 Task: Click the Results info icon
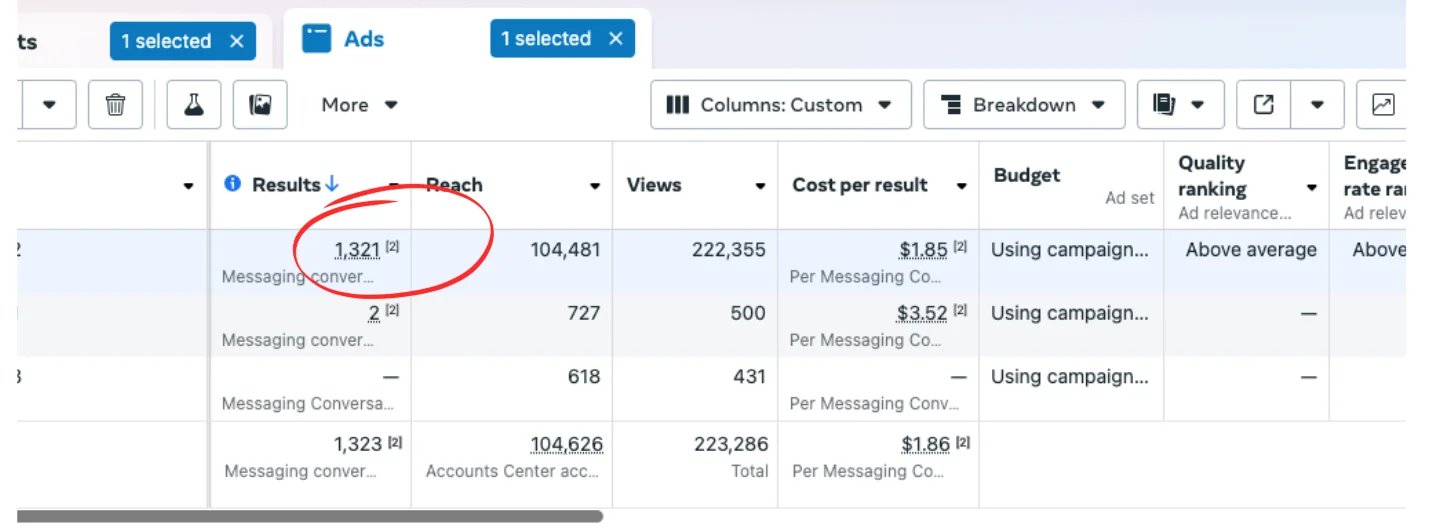233,184
